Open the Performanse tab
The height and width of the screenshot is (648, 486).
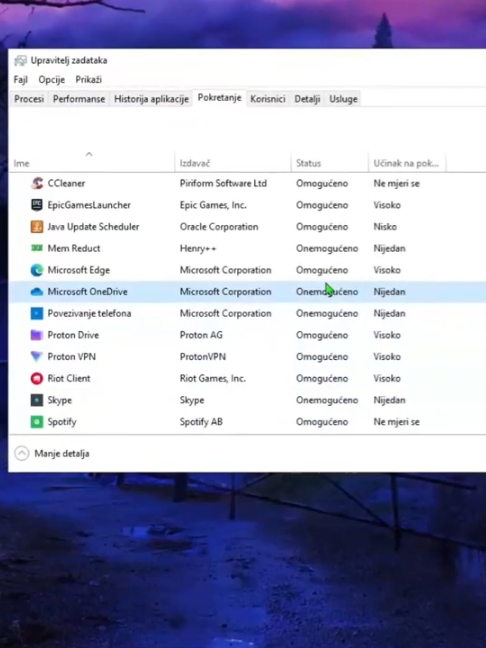point(79,99)
